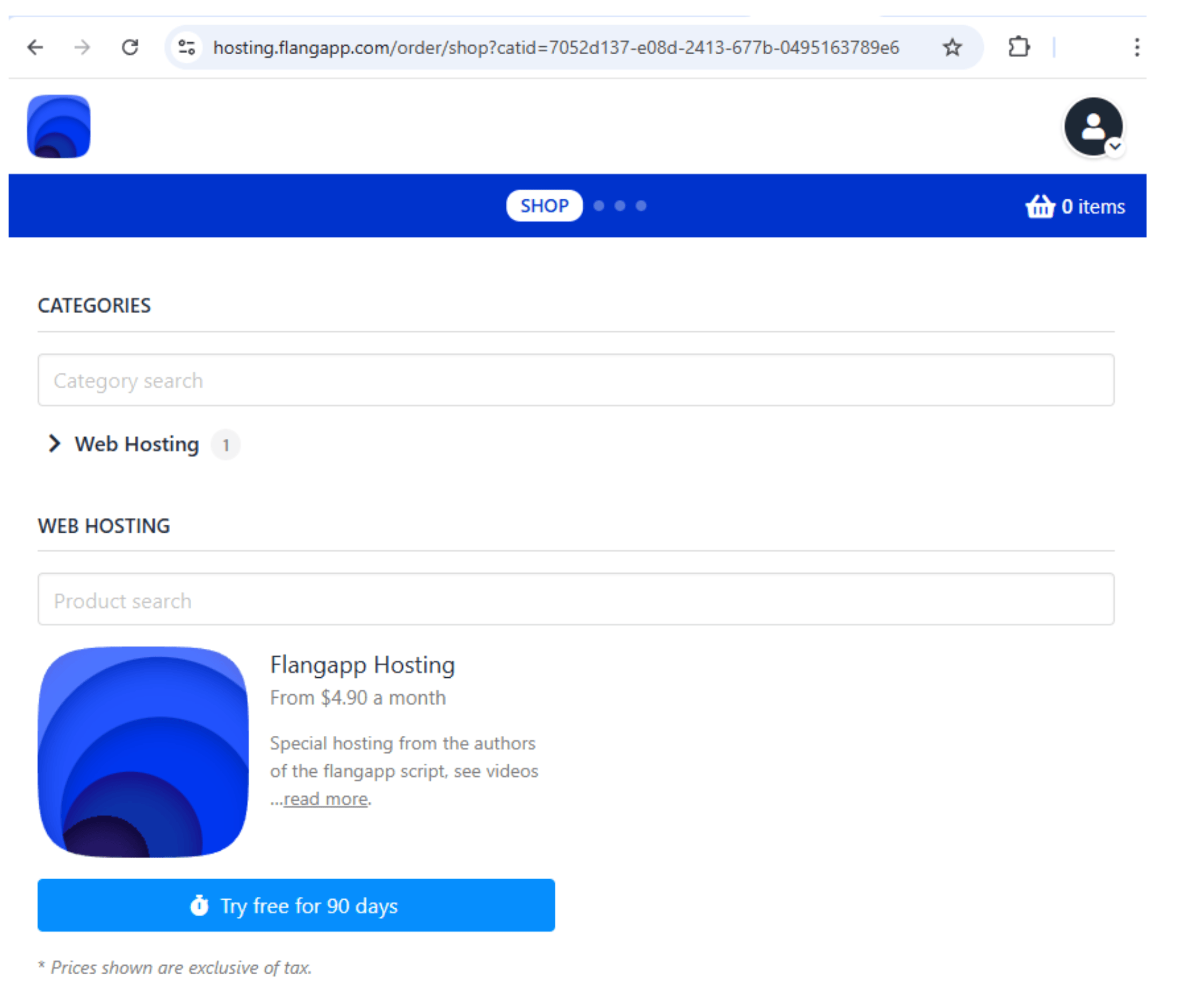The width and height of the screenshot is (1204, 985).
Task: Expand the Web Hosting category chevron
Action: (x=54, y=444)
